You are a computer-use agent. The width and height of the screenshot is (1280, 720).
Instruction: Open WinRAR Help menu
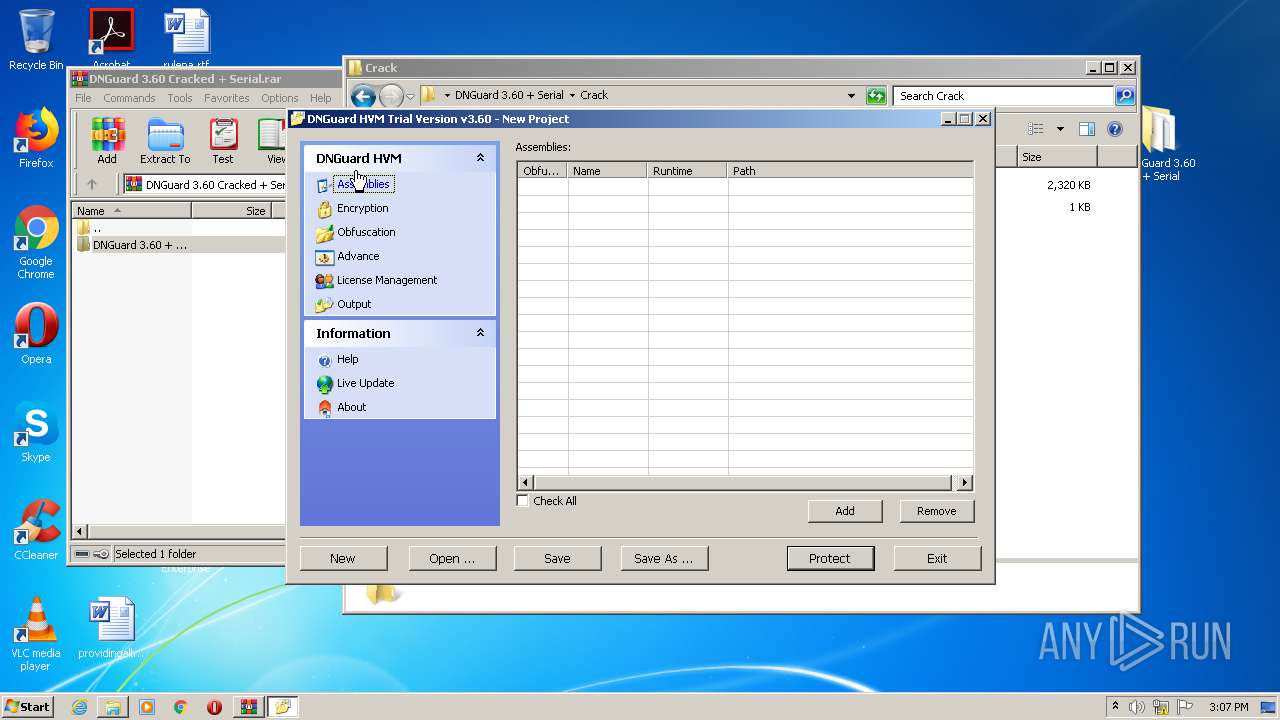click(x=320, y=98)
